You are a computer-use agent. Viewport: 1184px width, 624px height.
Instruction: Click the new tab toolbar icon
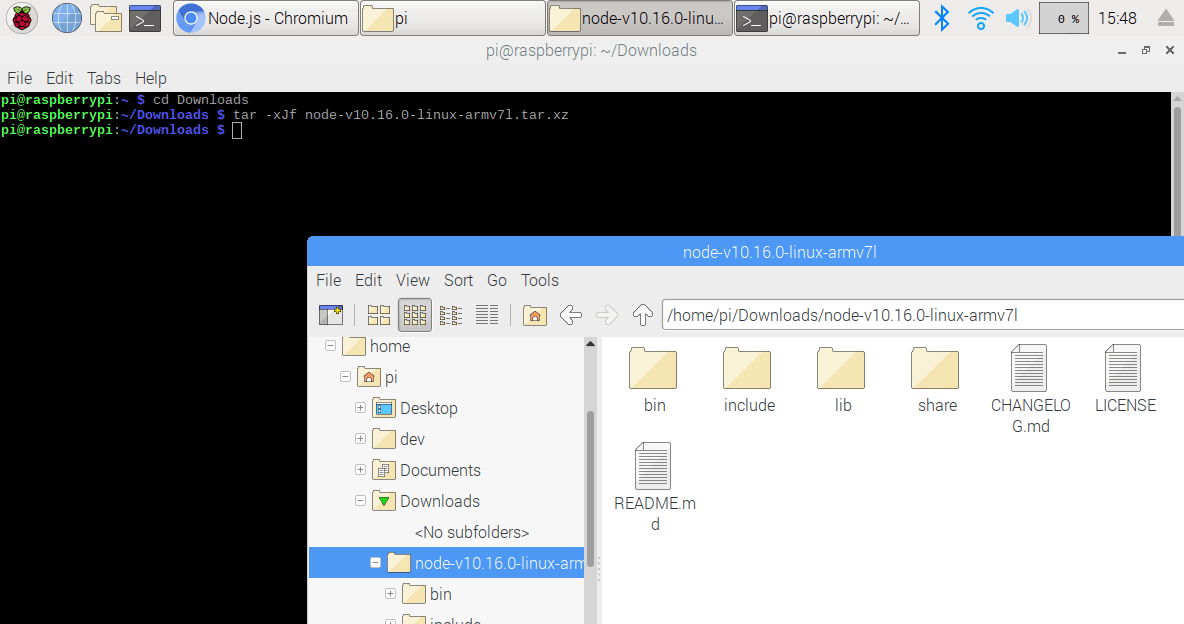pos(331,315)
